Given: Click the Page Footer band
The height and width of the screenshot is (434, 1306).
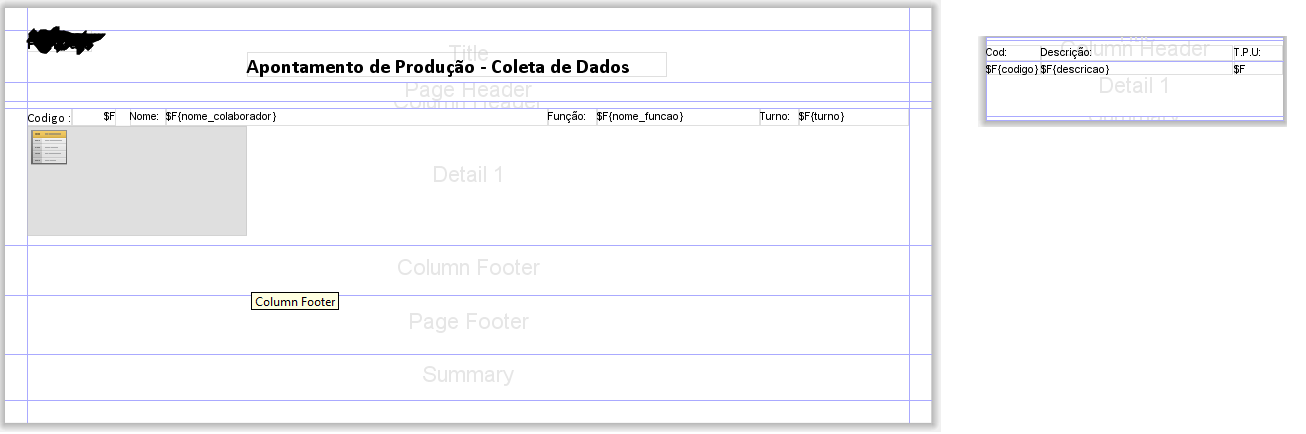Looking at the screenshot, I should 468,323.
